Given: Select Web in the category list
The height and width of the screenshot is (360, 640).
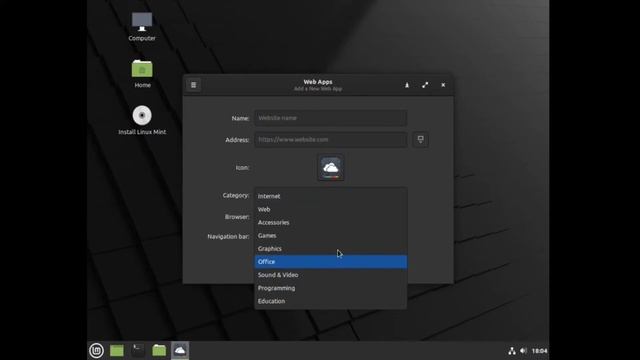Looking at the screenshot, I should coord(331,209).
